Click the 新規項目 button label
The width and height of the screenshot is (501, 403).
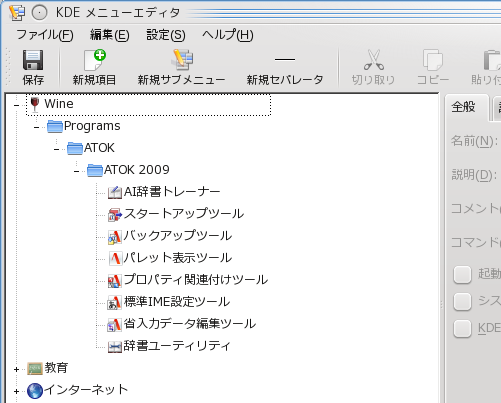[x=95, y=80]
